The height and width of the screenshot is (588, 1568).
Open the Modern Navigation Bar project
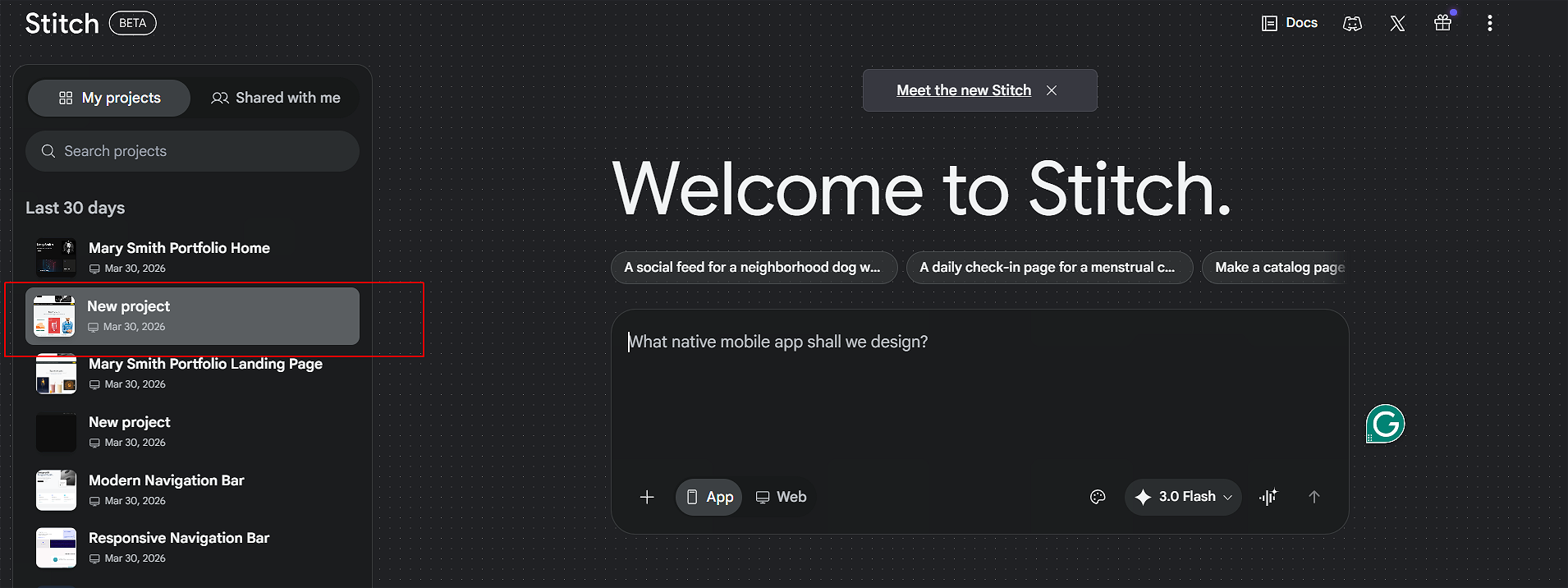pyautogui.click(x=192, y=490)
